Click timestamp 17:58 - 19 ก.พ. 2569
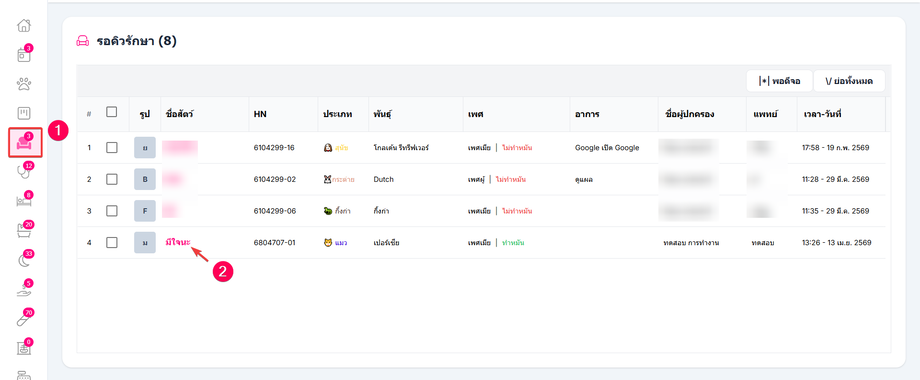Screen dimensions: 920x380 click(836, 148)
